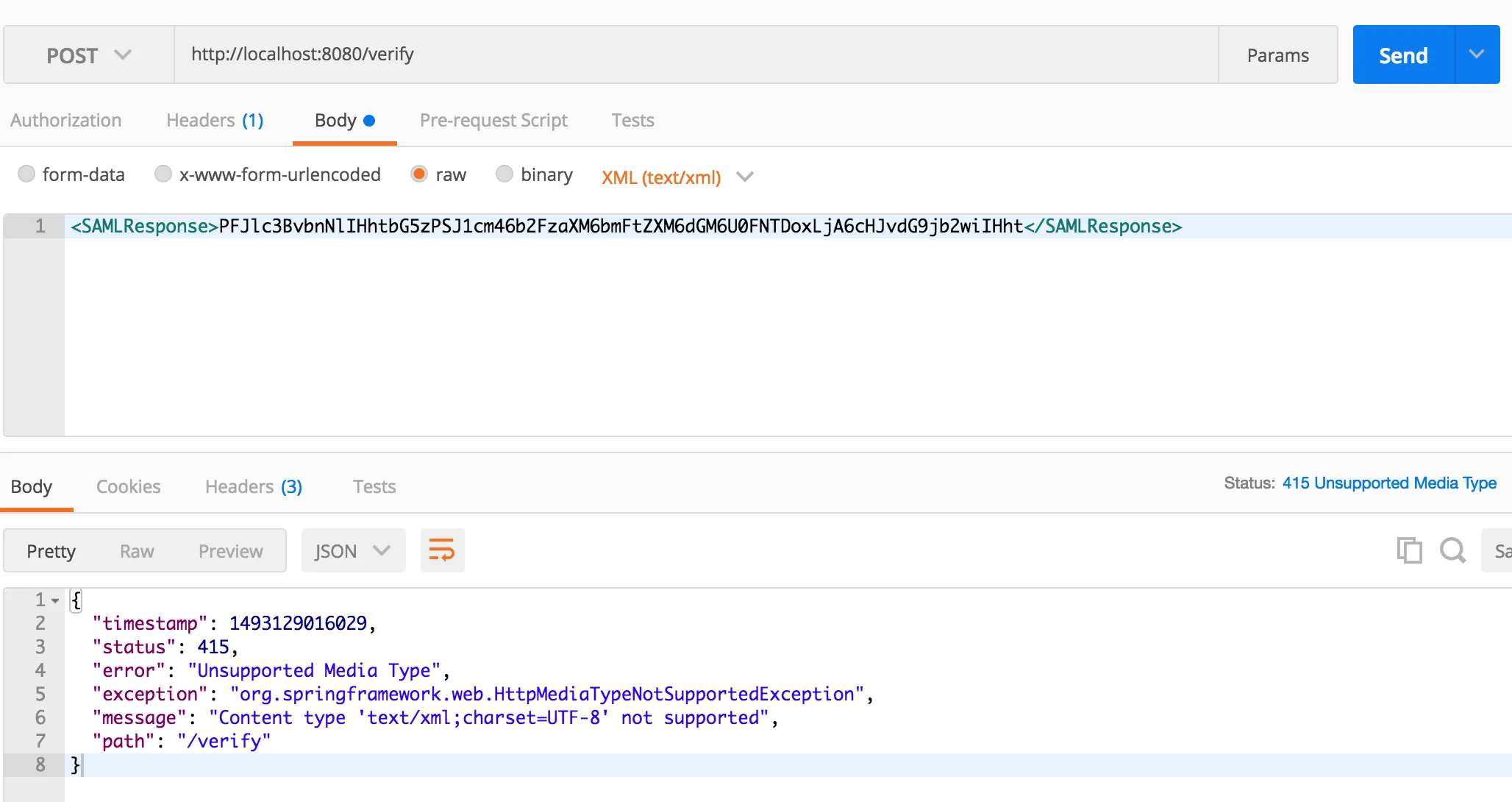This screenshot has width=1512, height=802.
Task: Expand the XML (text/xml) content type dropdown
Action: [745, 177]
